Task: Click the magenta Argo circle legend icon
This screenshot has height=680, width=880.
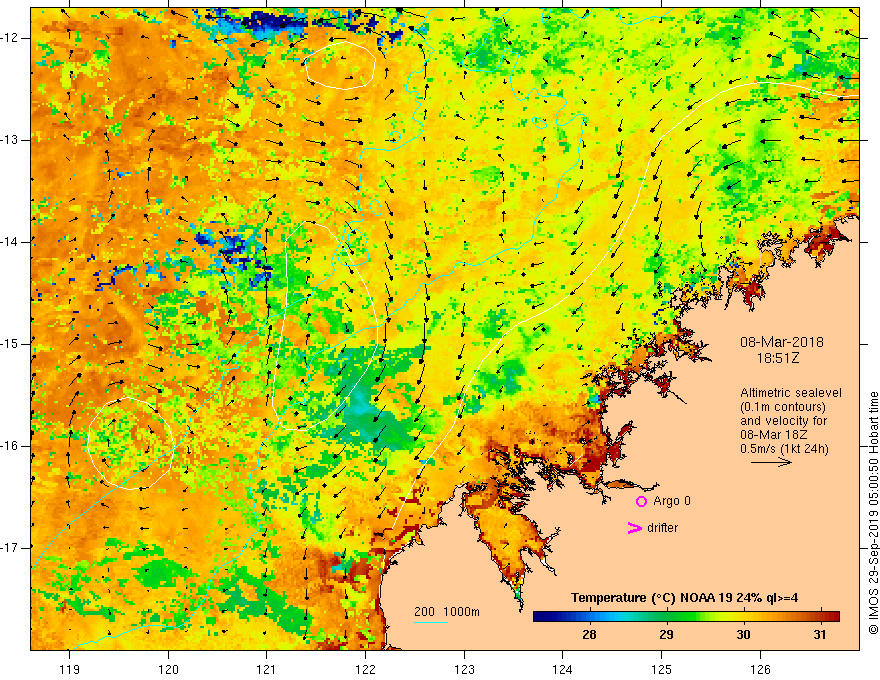Action: tap(641, 501)
